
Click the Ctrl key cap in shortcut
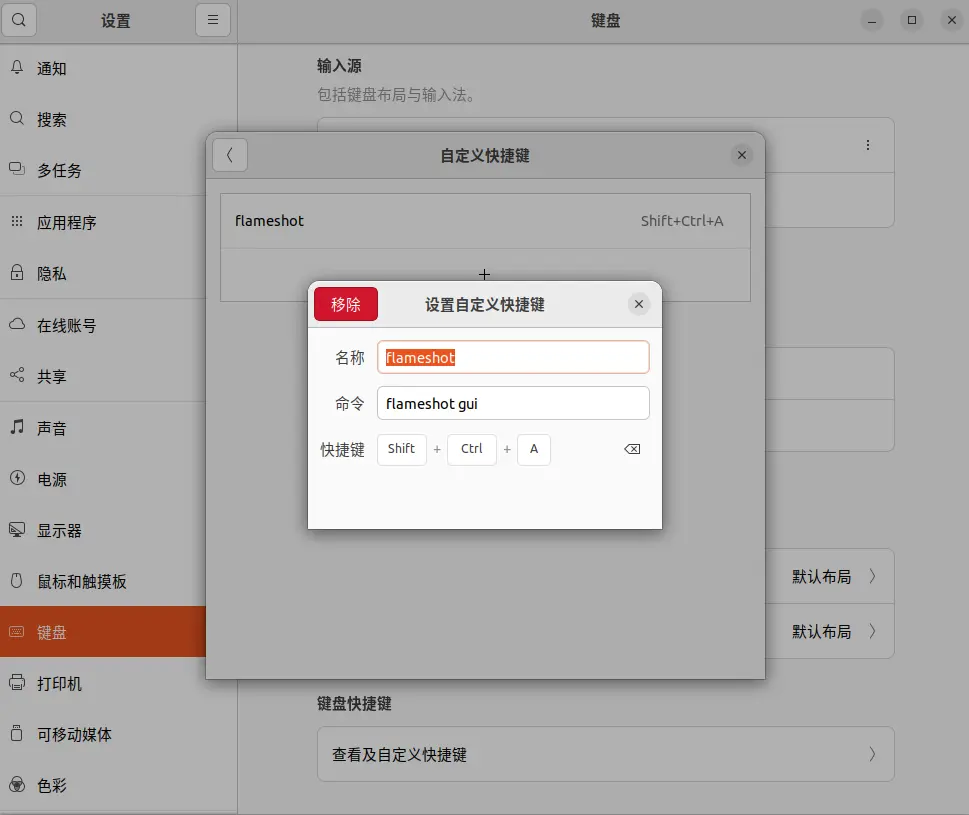472,449
